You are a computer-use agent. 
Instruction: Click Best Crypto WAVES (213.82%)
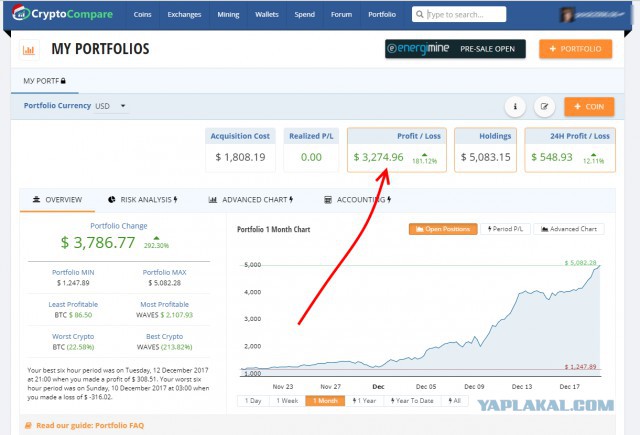[x=164, y=347]
